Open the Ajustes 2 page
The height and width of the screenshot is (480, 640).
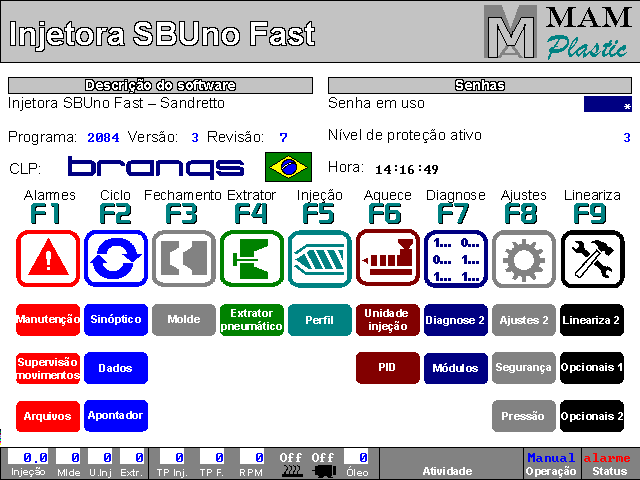(524, 320)
